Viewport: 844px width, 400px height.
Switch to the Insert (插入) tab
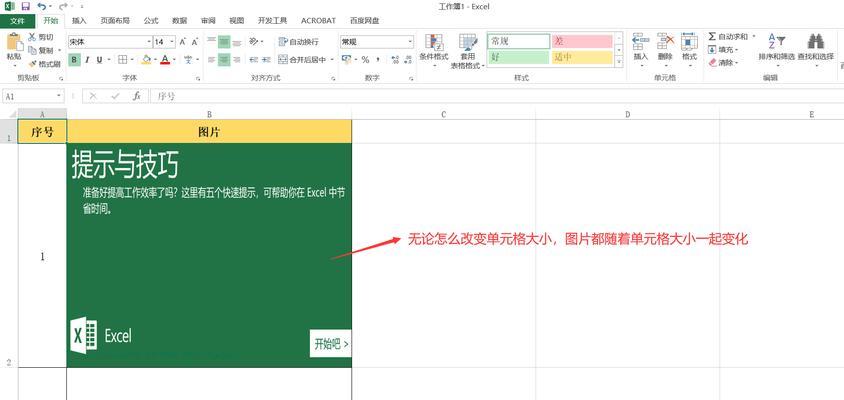(79, 20)
